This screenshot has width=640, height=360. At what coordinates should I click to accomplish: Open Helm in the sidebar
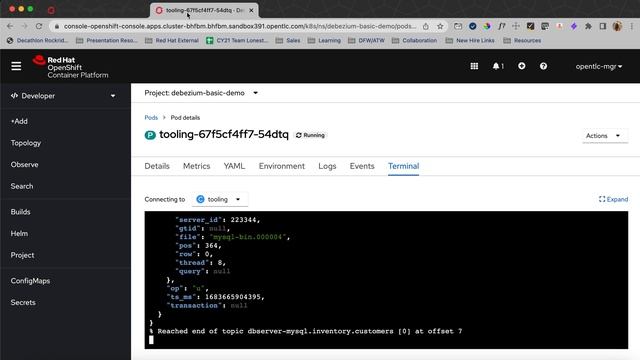point(19,233)
